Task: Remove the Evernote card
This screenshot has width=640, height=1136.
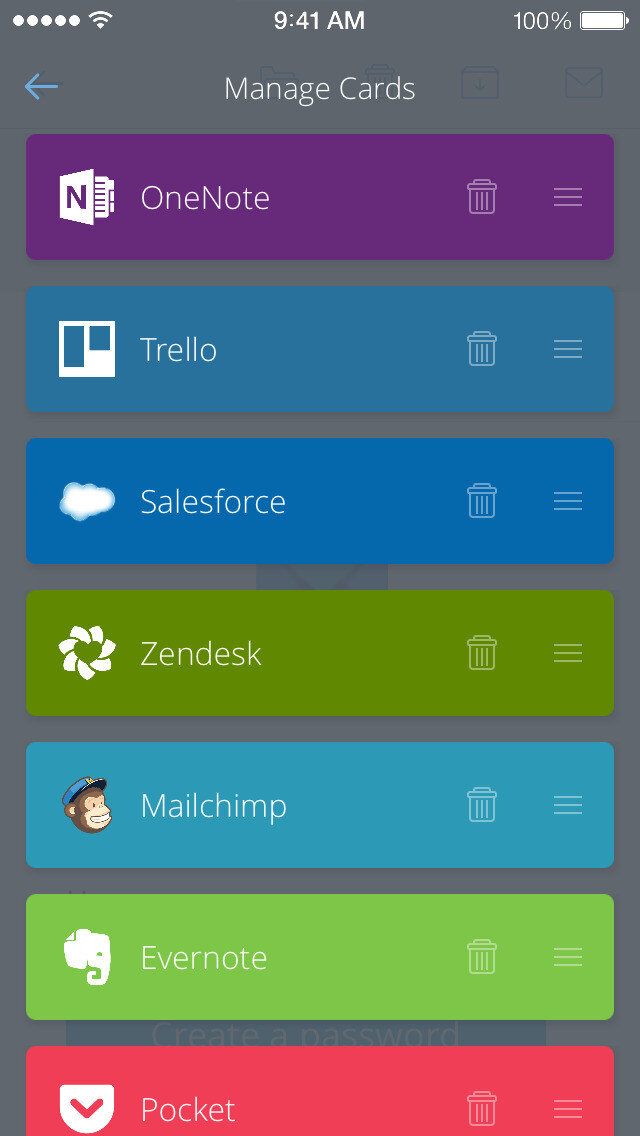Action: 481,957
